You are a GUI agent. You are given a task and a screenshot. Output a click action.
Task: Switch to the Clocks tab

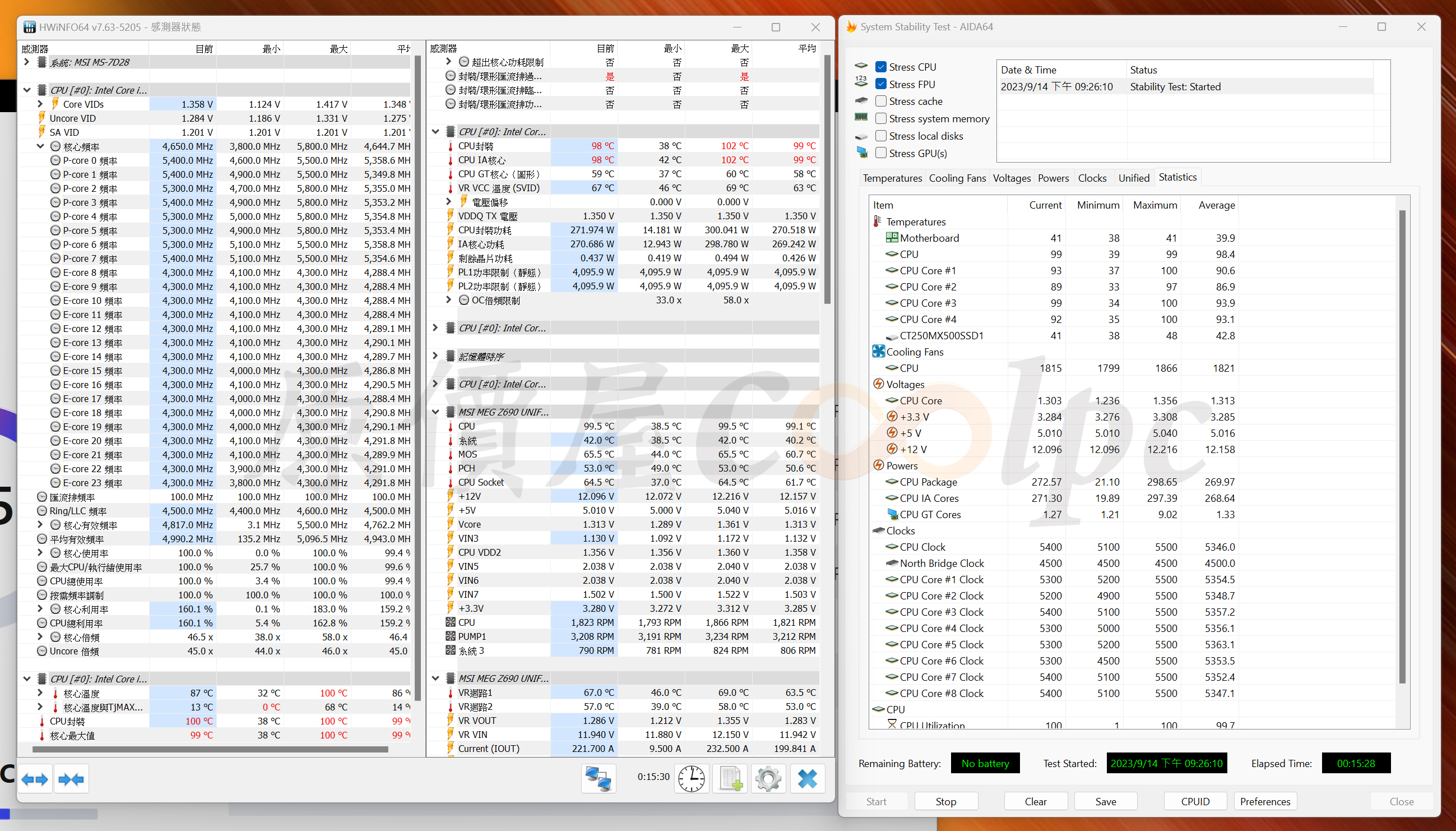1092,178
